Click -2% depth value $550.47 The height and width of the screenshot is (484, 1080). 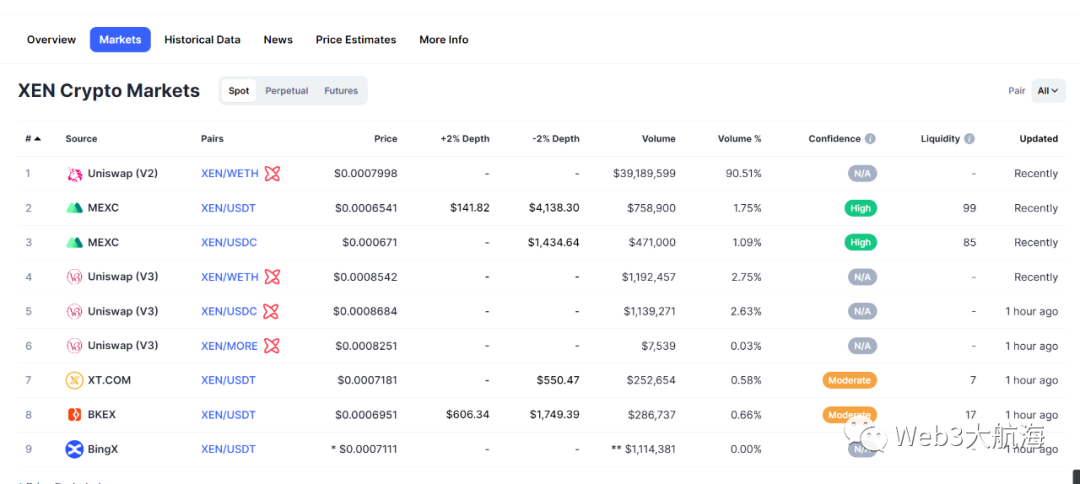click(x=559, y=380)
